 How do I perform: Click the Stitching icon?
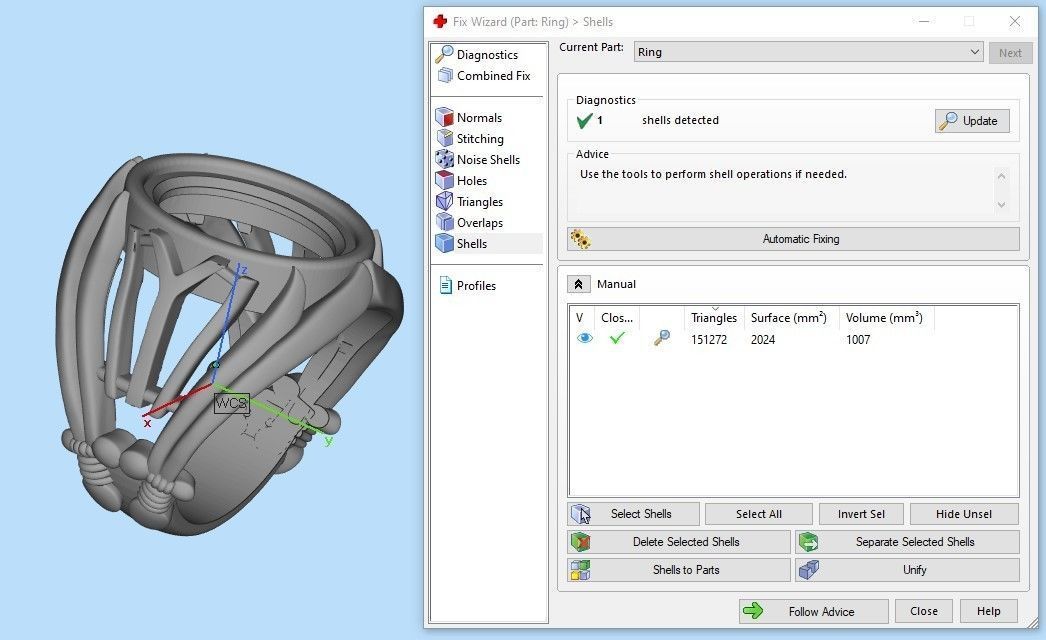click(444, 138)
